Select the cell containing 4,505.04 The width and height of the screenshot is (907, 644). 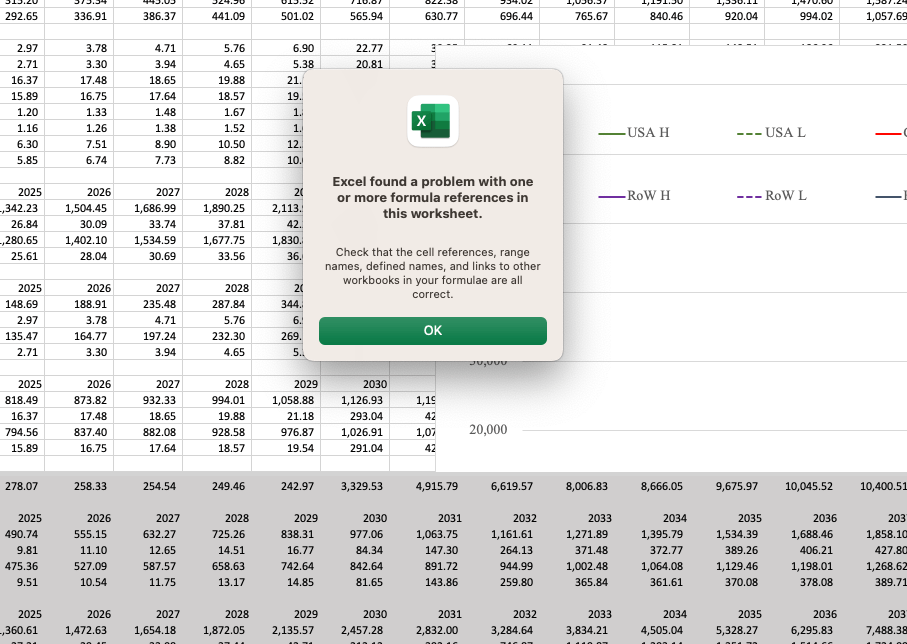coord(652,631)
